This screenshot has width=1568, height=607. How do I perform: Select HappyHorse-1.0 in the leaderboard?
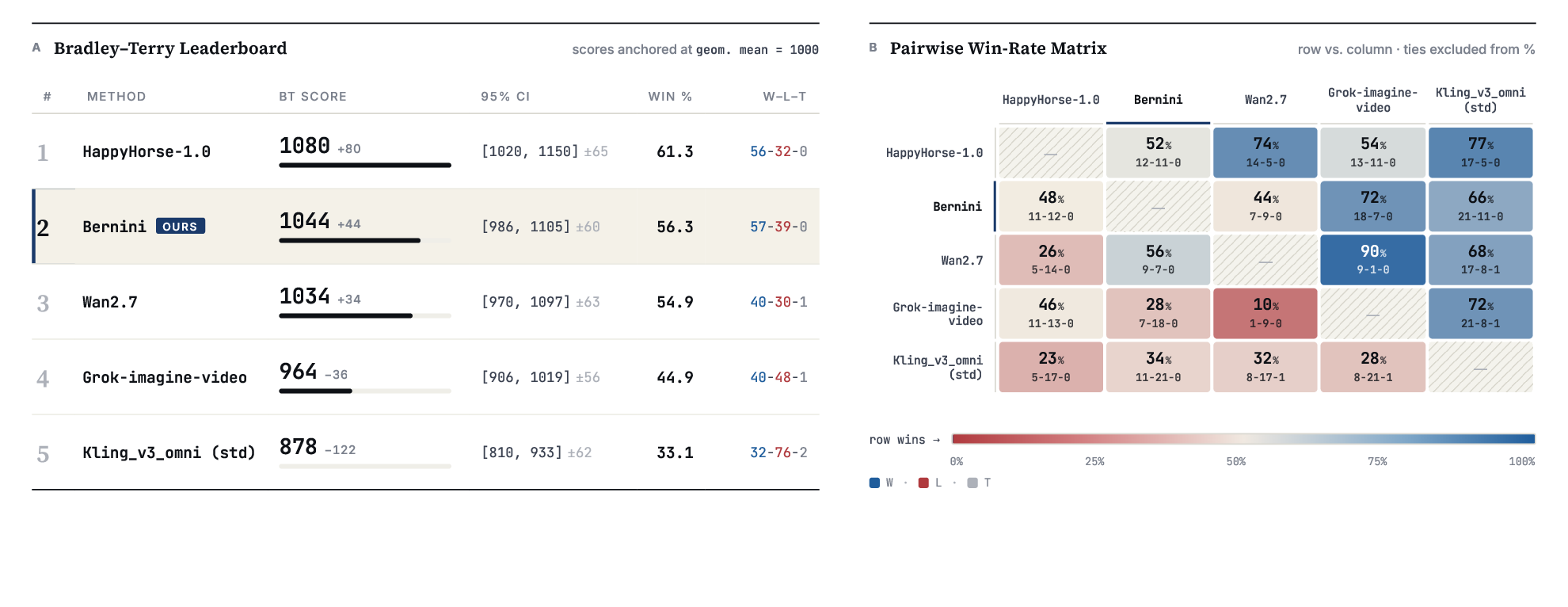click(x=147, y=151)
